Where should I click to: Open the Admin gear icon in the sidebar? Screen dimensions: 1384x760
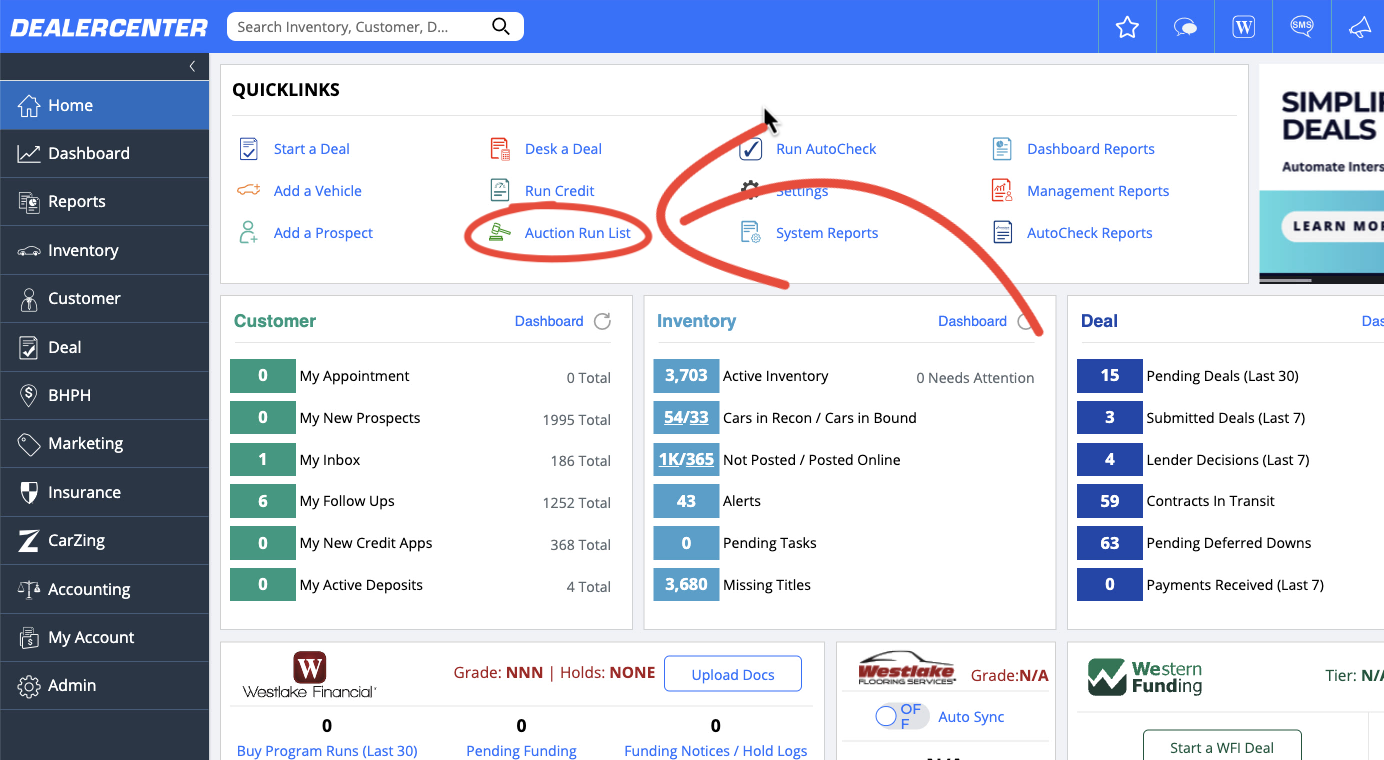pyautogui.click(x=27, y=685)
